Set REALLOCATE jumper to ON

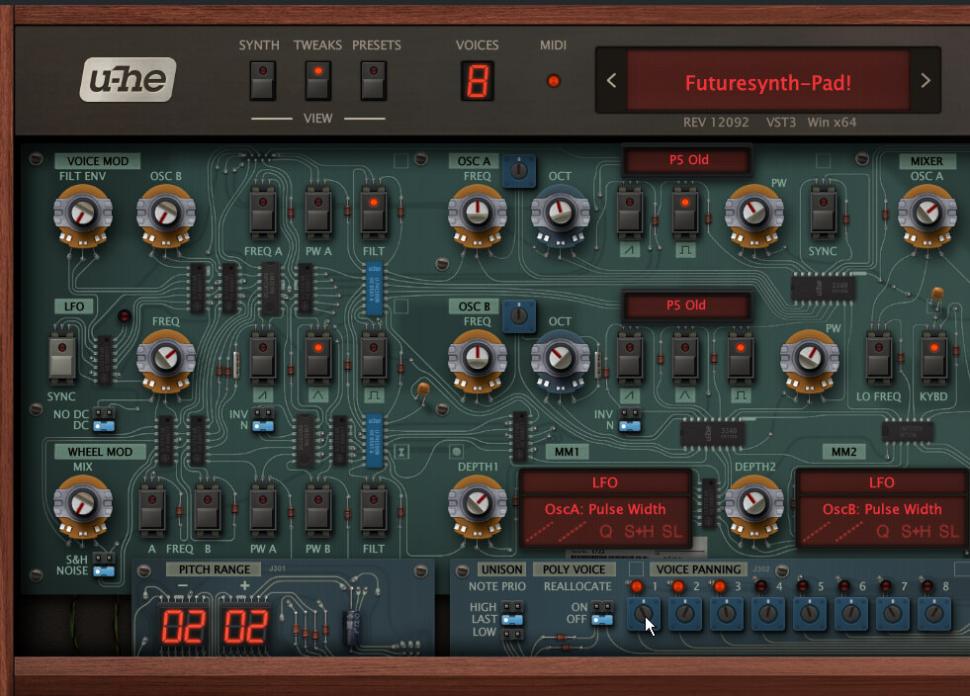click(x=602, y=607)
